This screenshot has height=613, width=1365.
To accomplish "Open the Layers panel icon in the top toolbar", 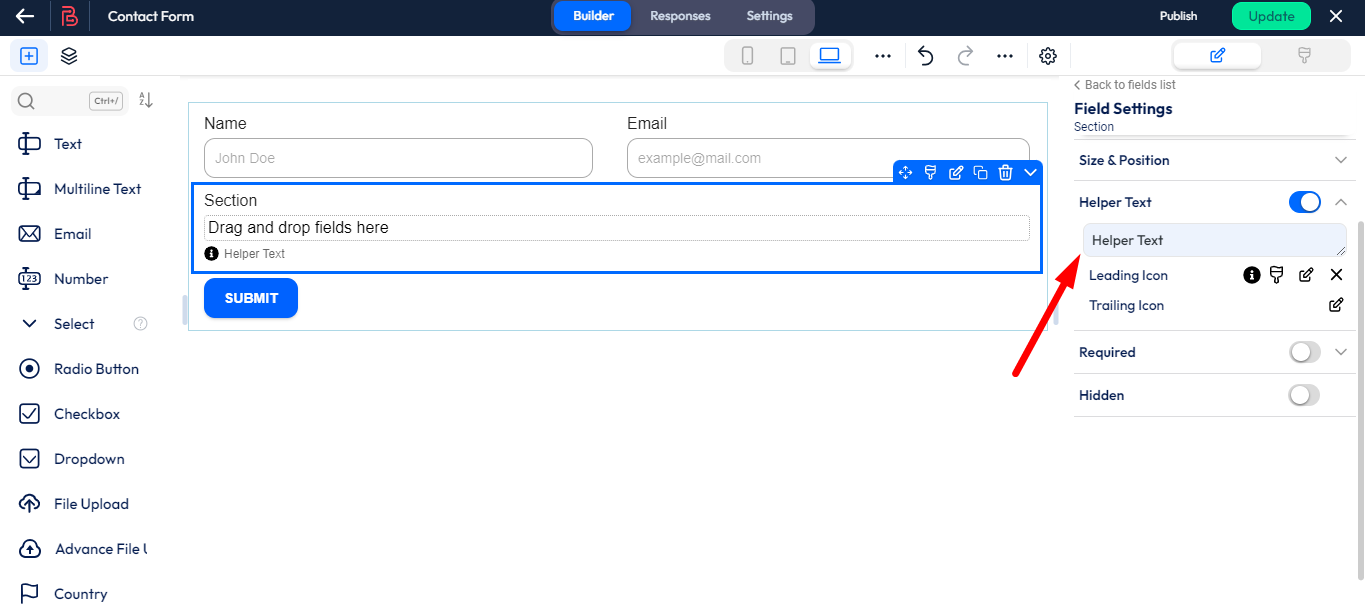I will point(68,56).
